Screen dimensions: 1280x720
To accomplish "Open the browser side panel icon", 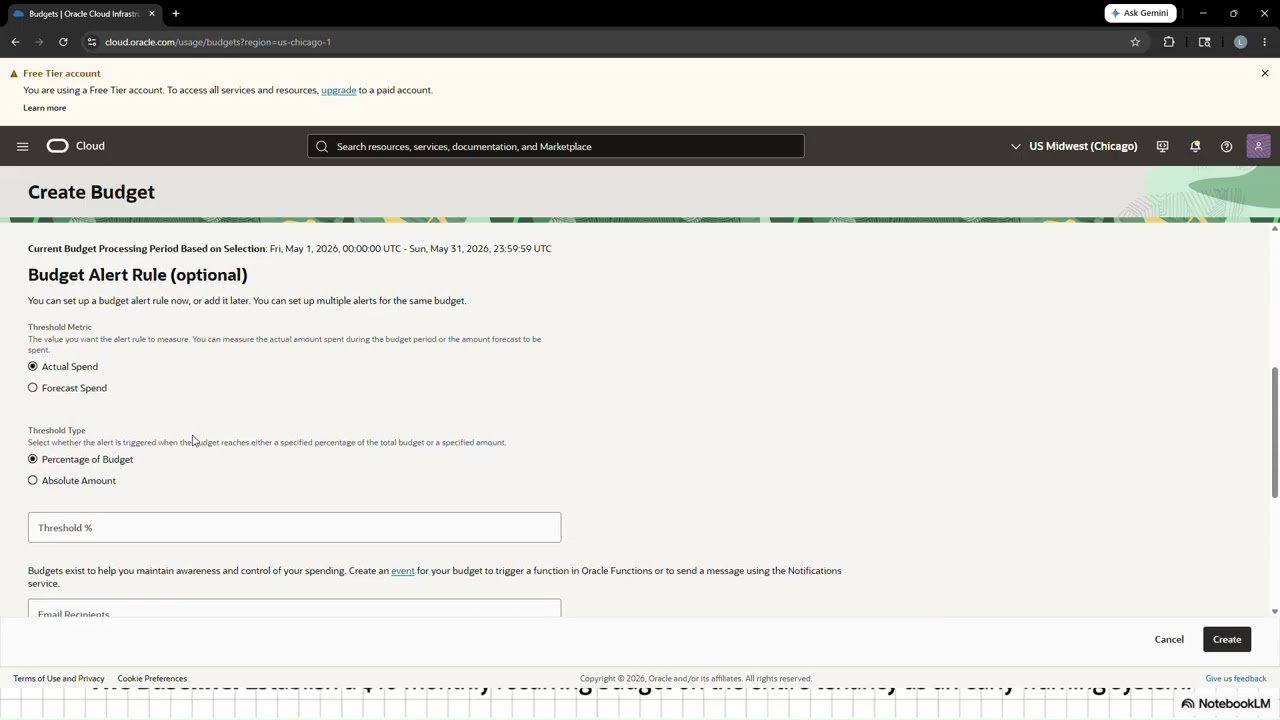I will [1204, 42].
